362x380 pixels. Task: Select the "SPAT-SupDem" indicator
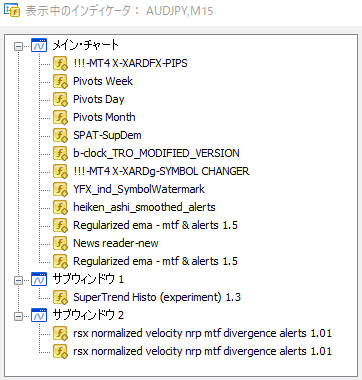click(x=107, y=135)
